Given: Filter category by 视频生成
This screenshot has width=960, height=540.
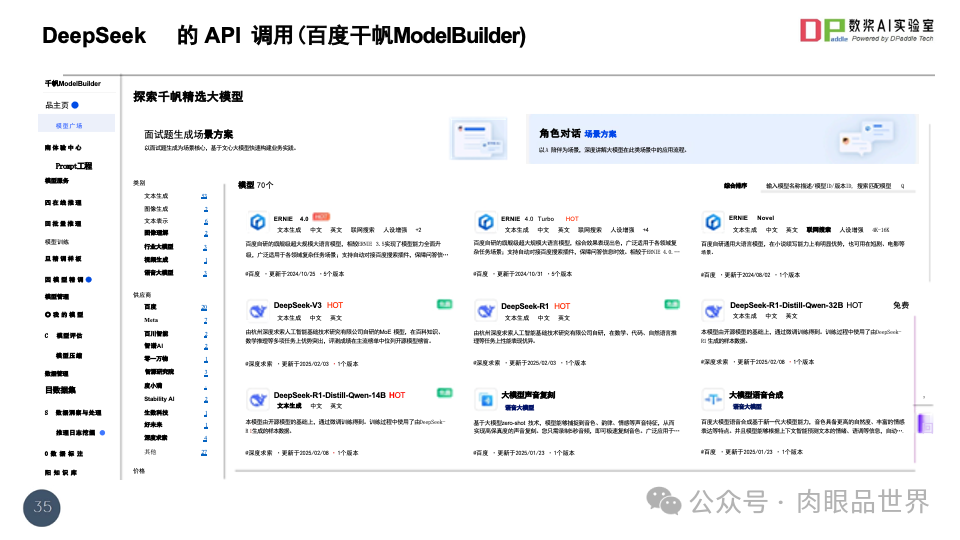Looking at the screenshot, I should click(156, 260).
